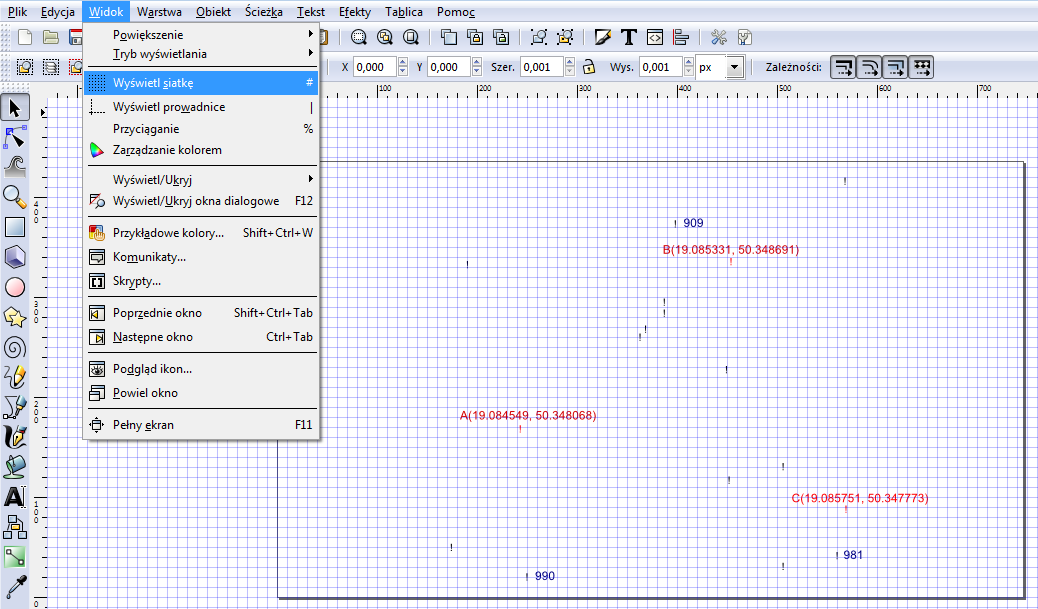1038x609 pixels.
Task: Select the Star polygon tool
Action: [x=15, y=317]
